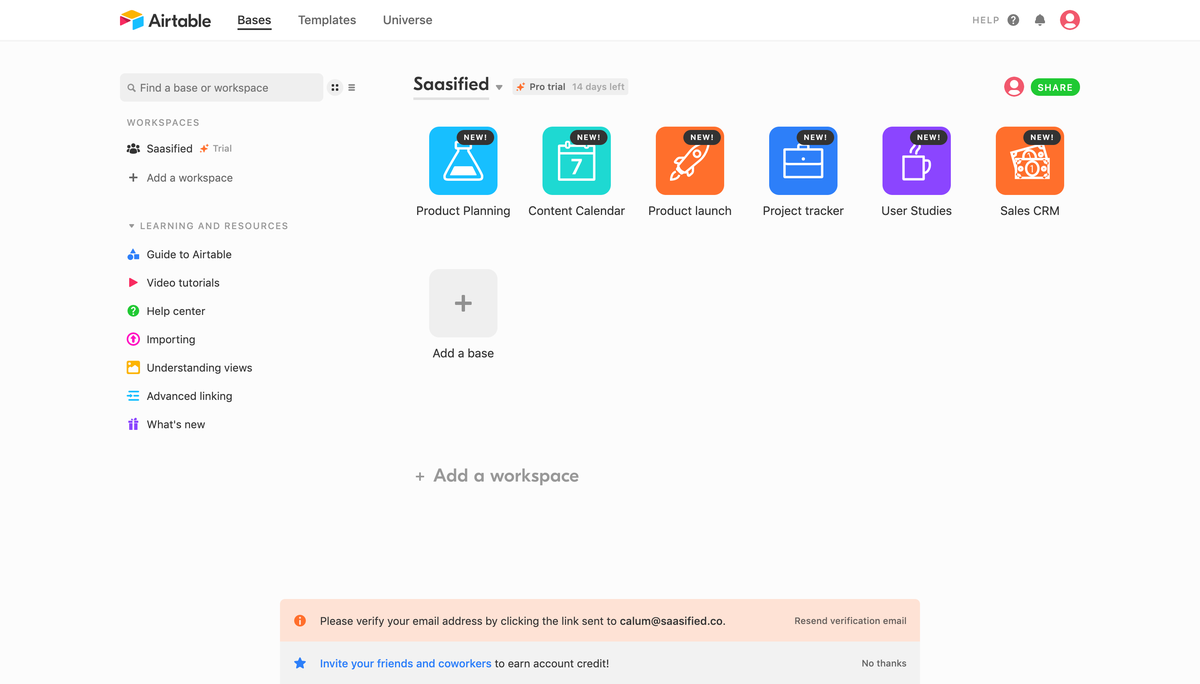Image resolution: width=1200 pixels, height=684 pixels.
Task: Click the NEW! badge on Sales CRM
Action: click(x=1042, y=137)
